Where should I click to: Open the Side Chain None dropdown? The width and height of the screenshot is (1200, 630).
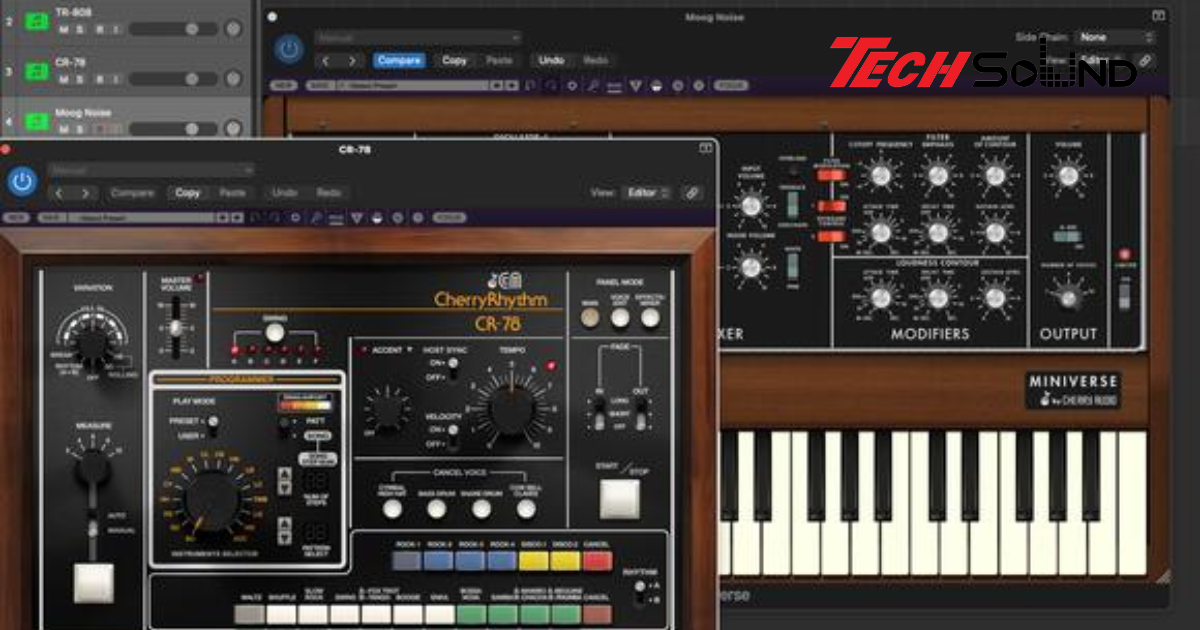pos(1115,37)
